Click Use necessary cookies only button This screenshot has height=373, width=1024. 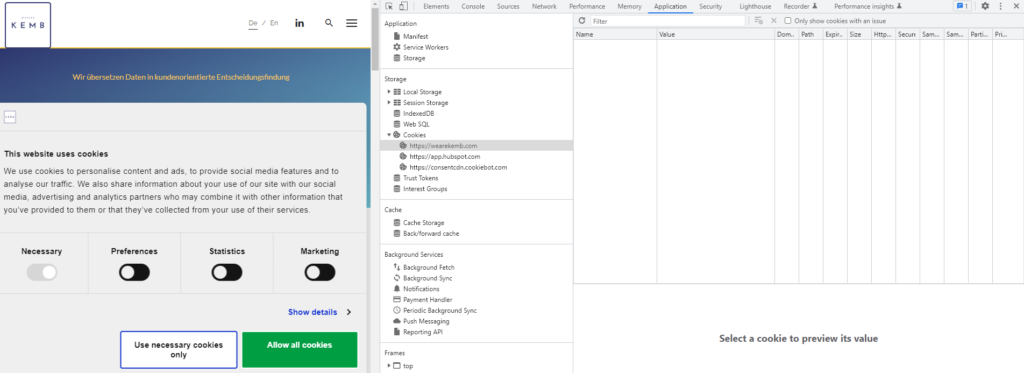coord(178,349)
